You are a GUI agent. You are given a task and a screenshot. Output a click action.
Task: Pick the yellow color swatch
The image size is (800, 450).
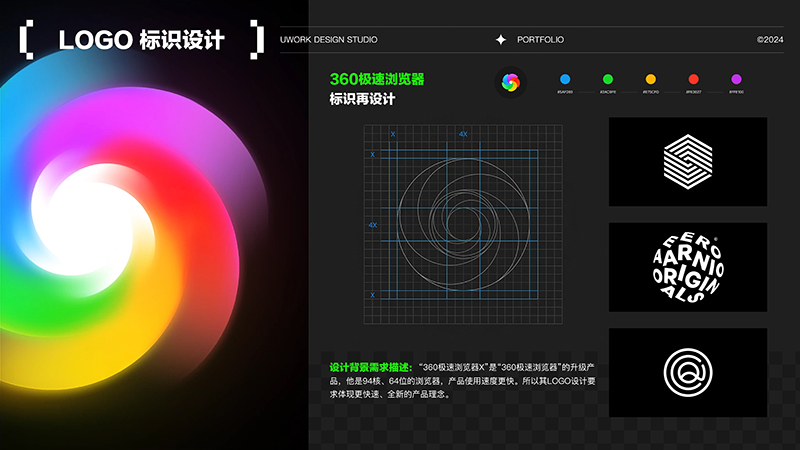(x=650, y=79)
